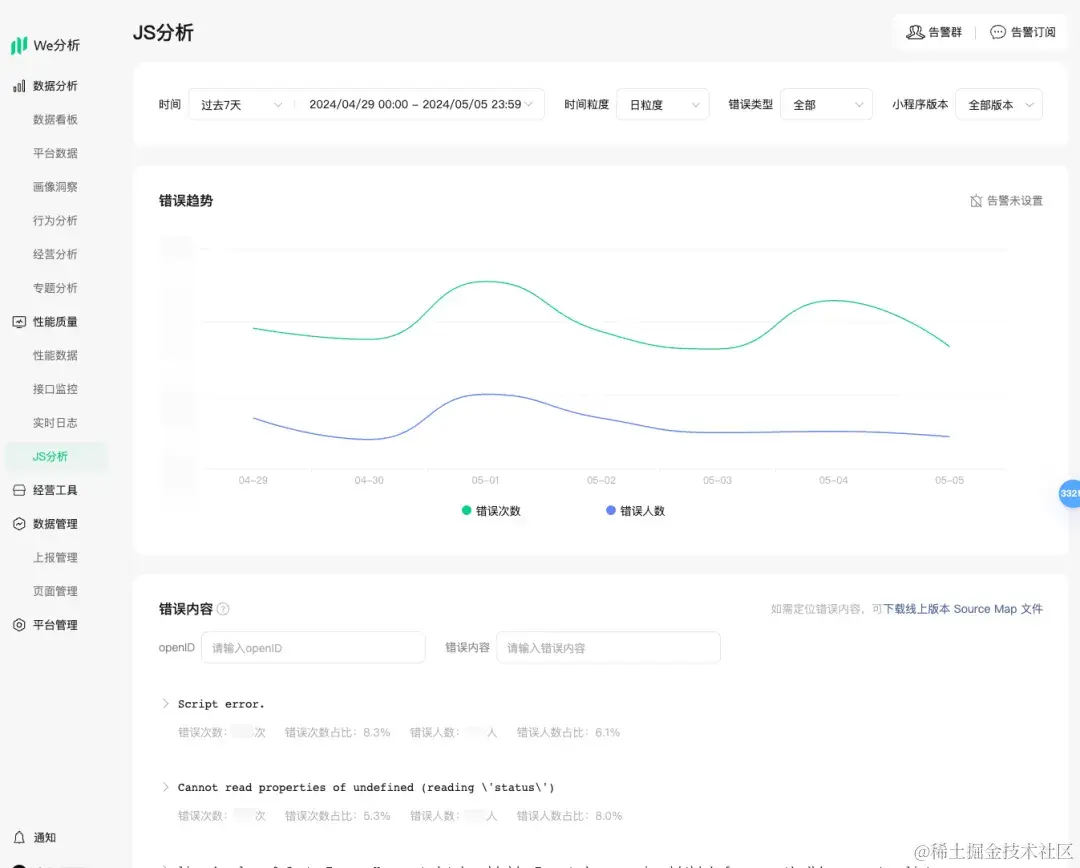Click the We分析 logo icon
Image resolution: width=1080 pixels, height=868 pixels.
pyautogui.click(x=19, y=45)
